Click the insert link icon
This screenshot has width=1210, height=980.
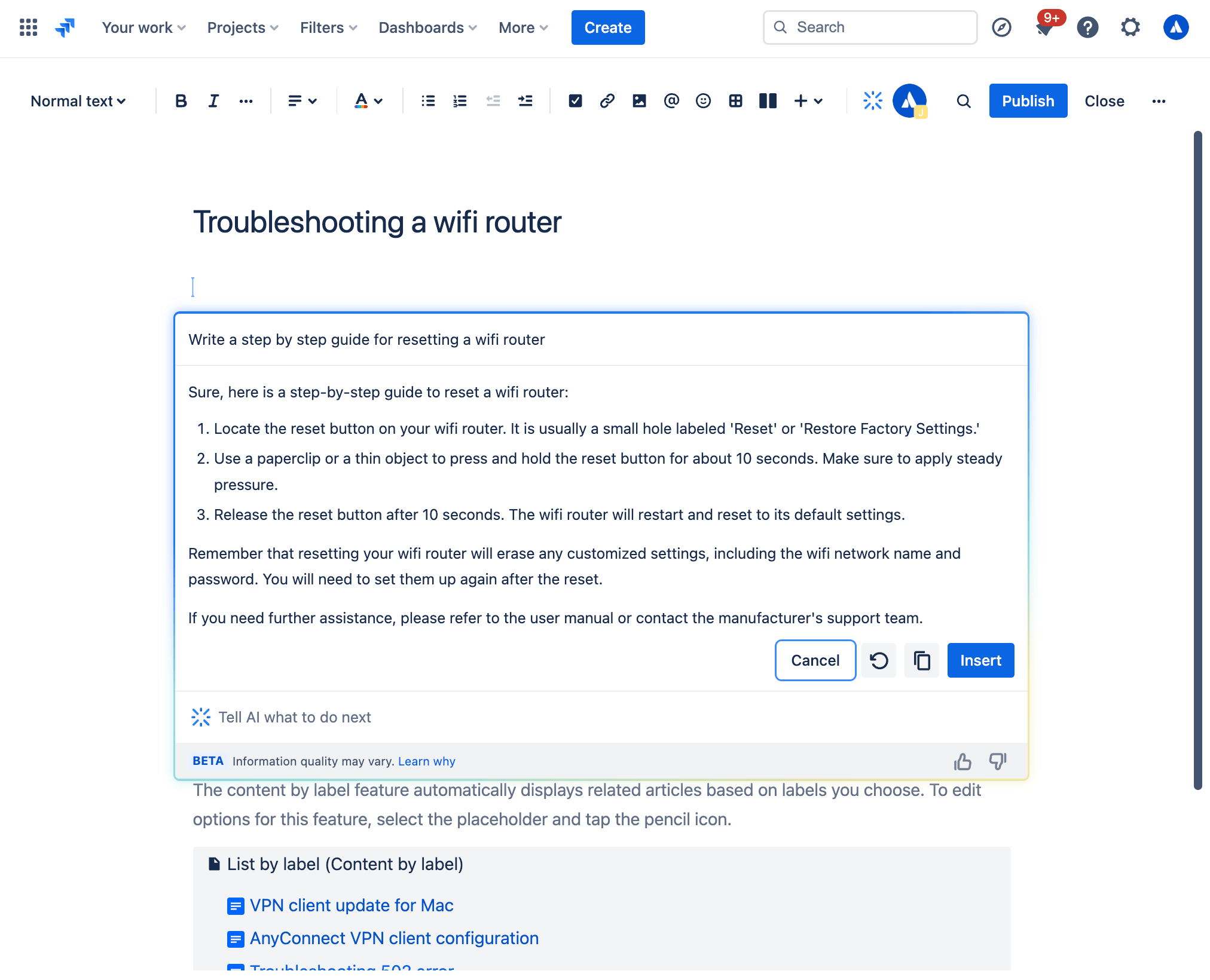click(606, 100)
